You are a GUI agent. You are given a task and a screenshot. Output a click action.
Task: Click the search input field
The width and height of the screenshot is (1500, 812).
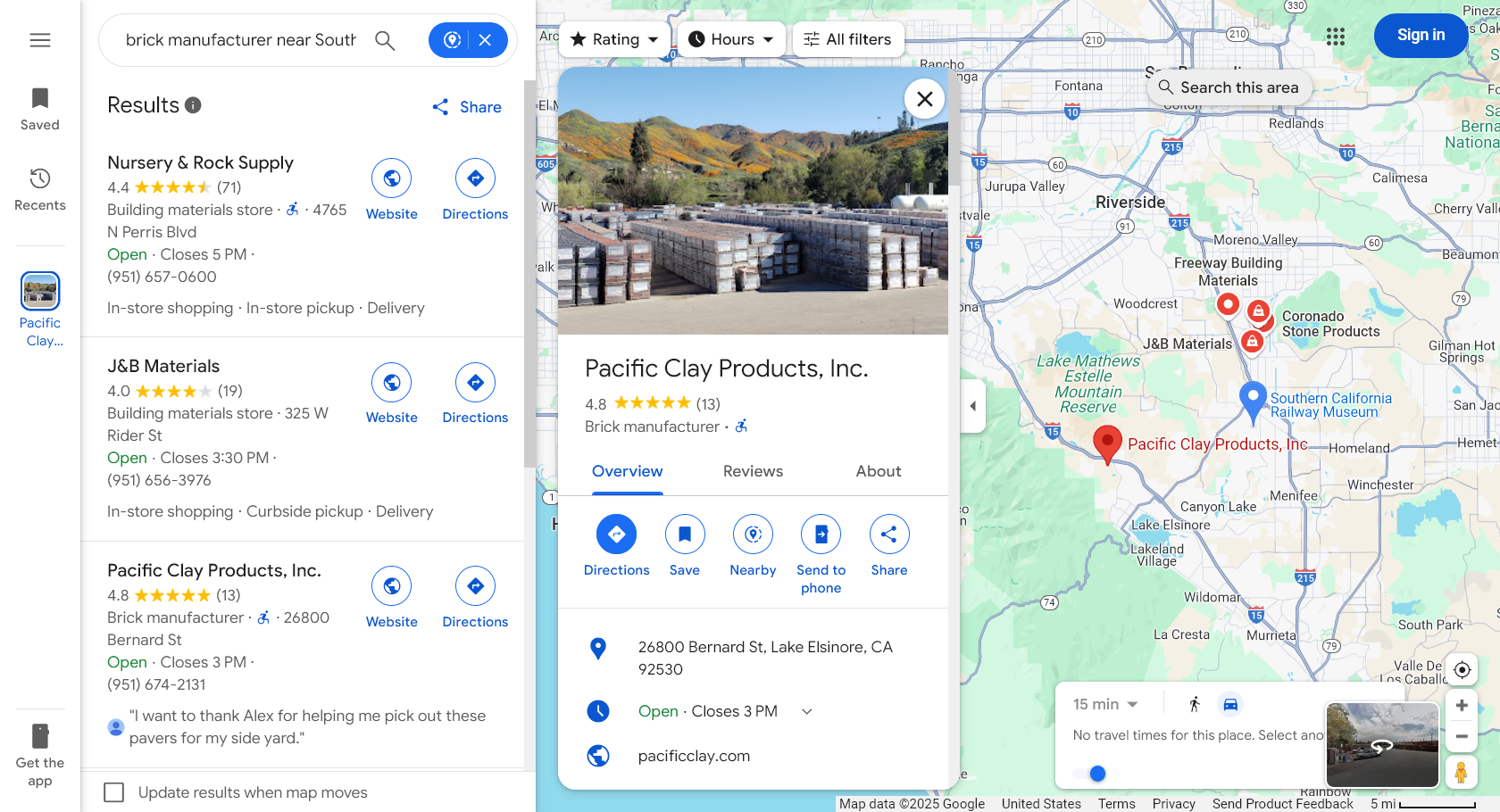(241, 40)
